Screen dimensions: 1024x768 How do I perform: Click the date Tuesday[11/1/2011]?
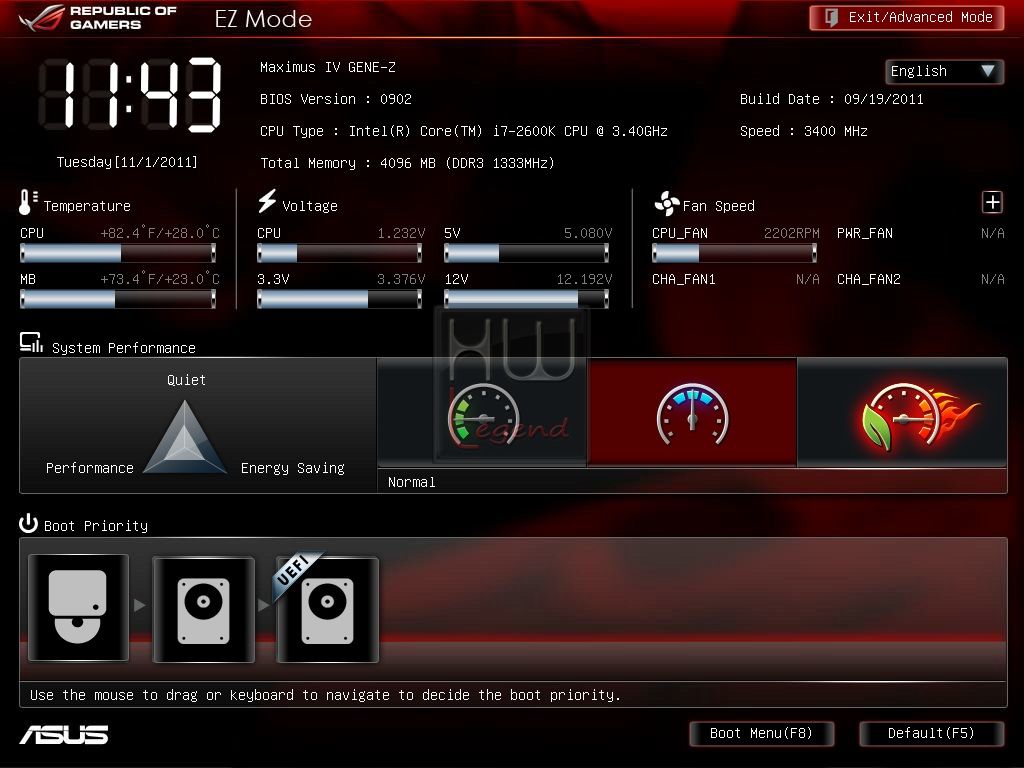pos(127,162)
